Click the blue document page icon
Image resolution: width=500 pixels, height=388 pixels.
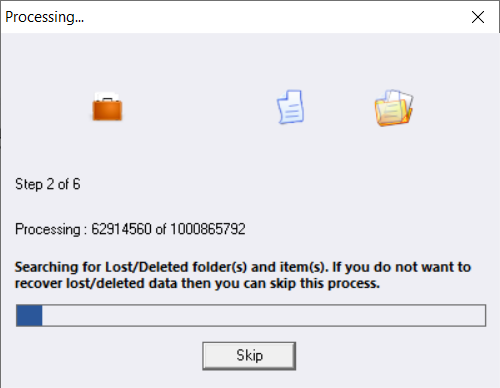coord(290,107)
